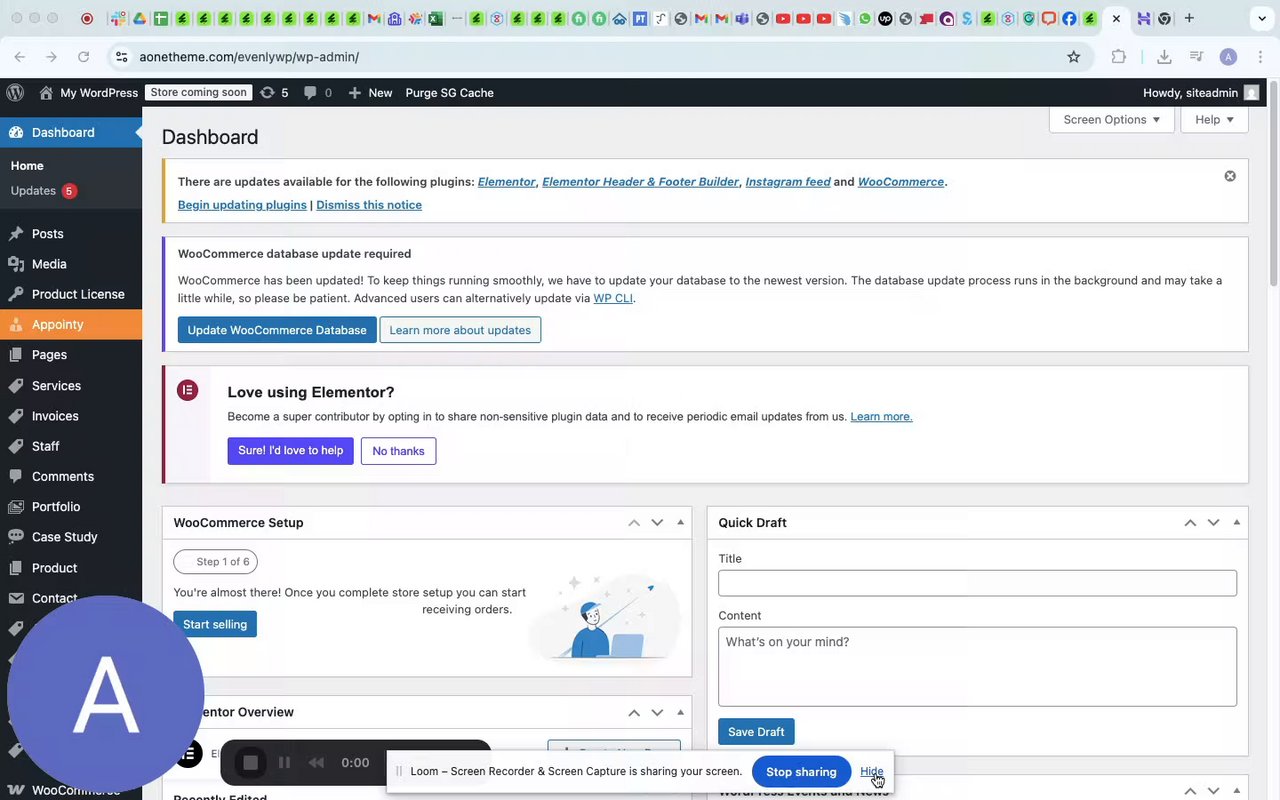
Task: Move Quick Draft widget up
Action: (1190, 522)
